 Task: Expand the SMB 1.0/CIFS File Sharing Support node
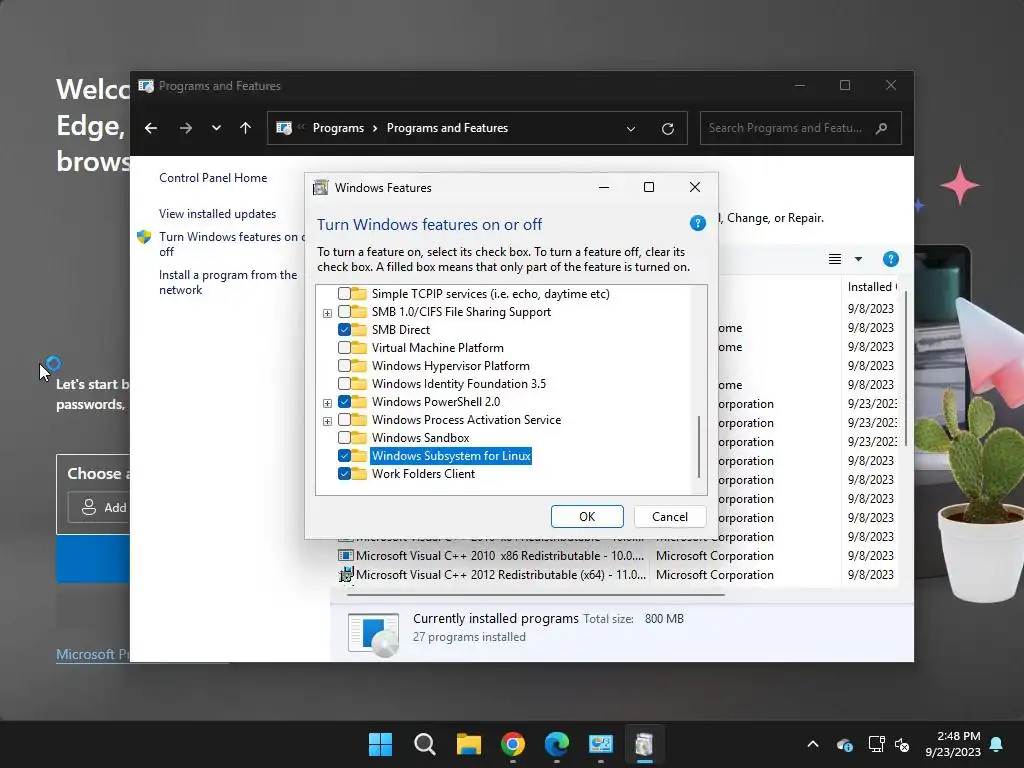click(x=327, y=313)
